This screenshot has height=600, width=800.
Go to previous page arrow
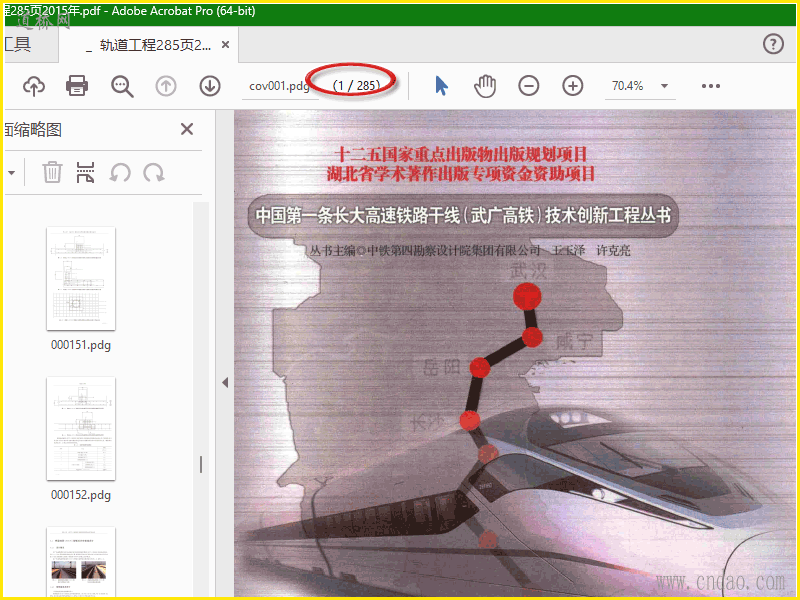166,86
